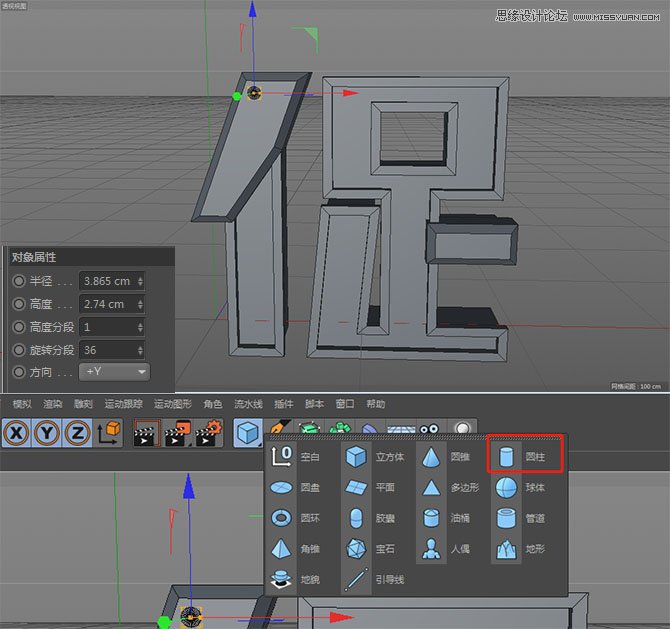Screen dimensions: 670x629
Task: Open the 雕刻 menu
Action: click(x=83, y=404)
